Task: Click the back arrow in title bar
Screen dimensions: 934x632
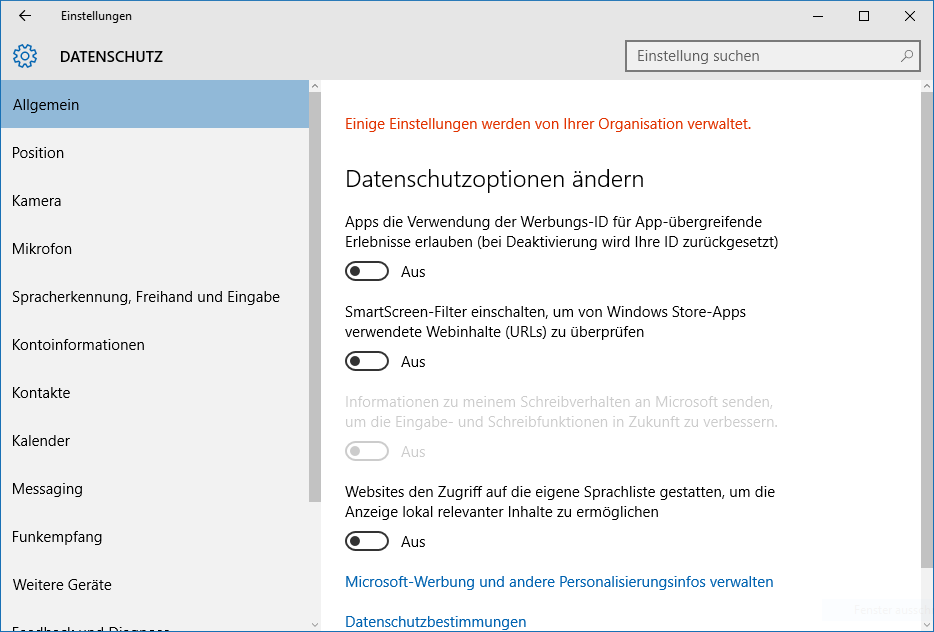Action: pyautogui.click(x=25, y=16)
